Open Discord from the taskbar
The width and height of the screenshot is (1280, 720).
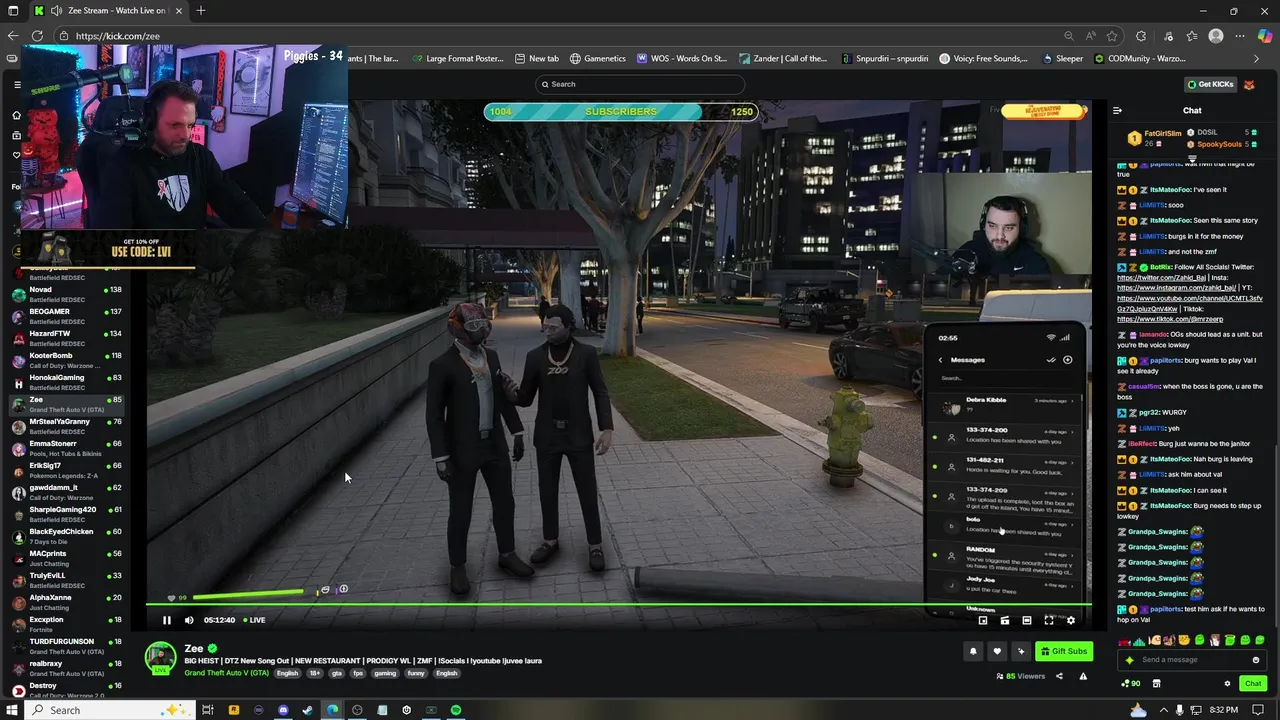(283, 710)
